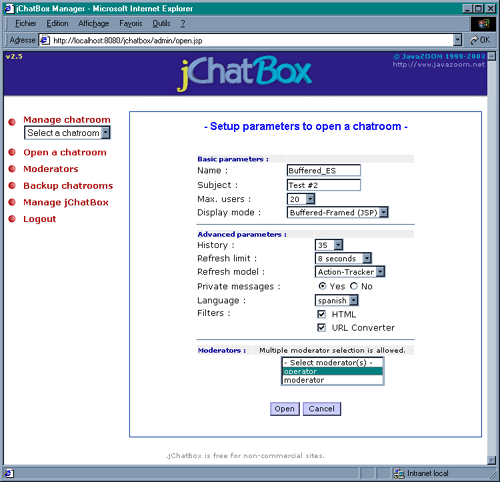This screenshot has height=482, width=500.
Task: Expand the Display mode dropdown
Action: 384,212
